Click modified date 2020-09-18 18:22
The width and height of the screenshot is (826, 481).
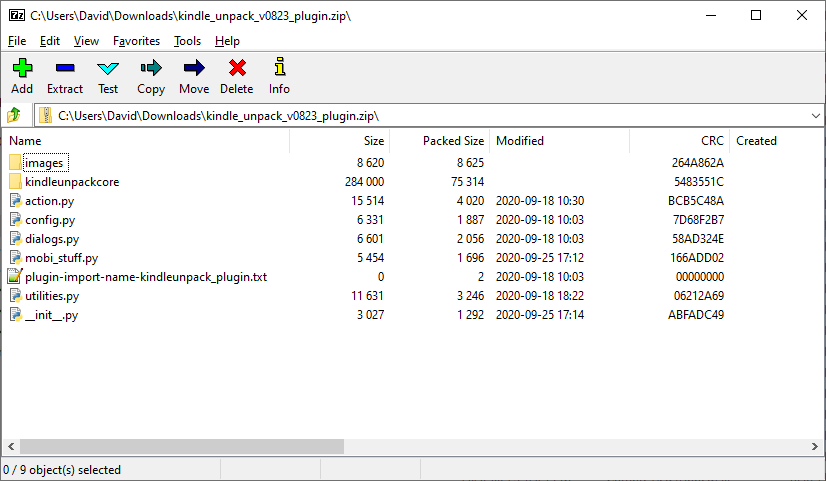click(540, 296)
